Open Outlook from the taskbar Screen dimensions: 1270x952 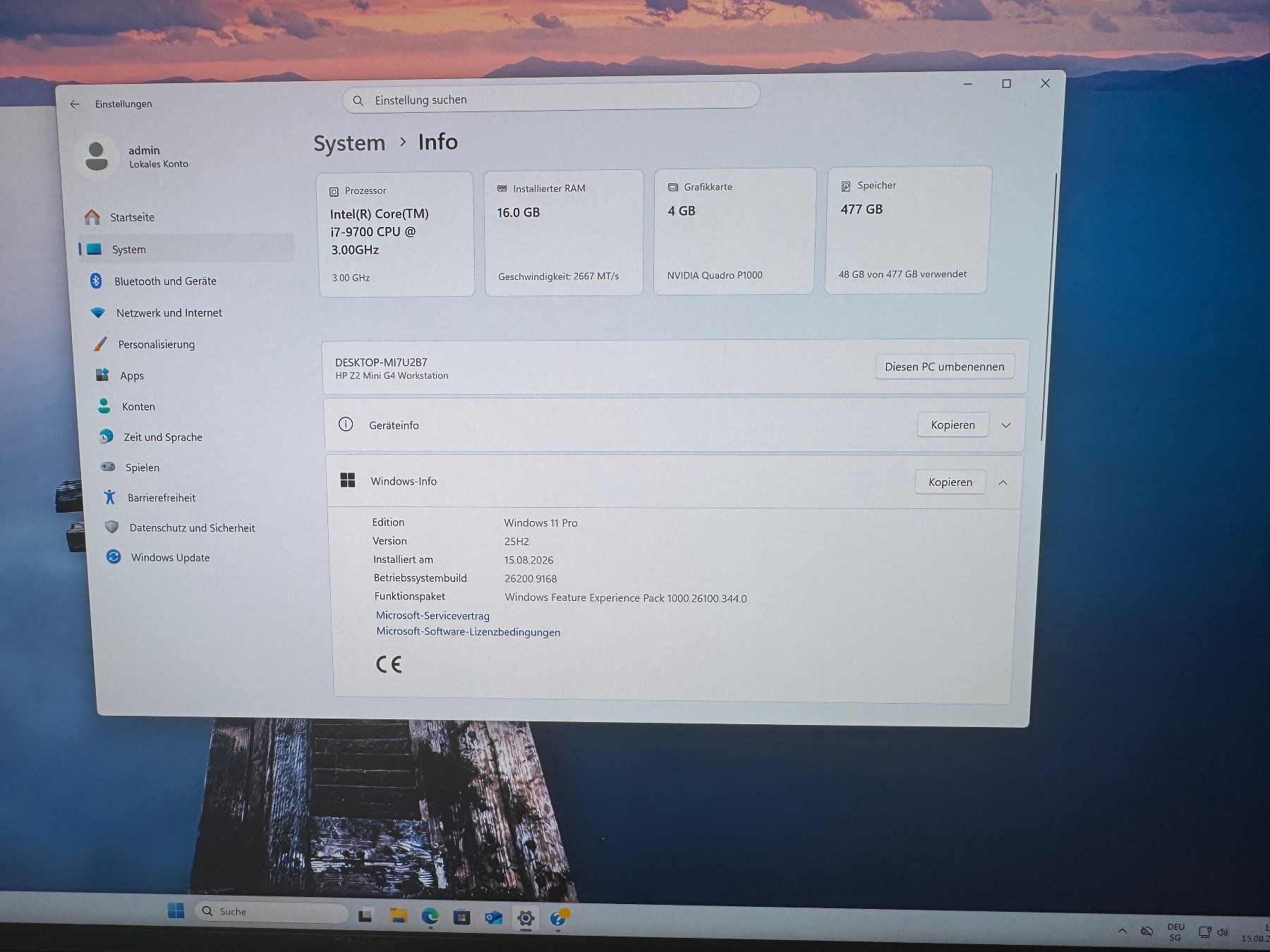pyautogui.click(x=493, y=917)
